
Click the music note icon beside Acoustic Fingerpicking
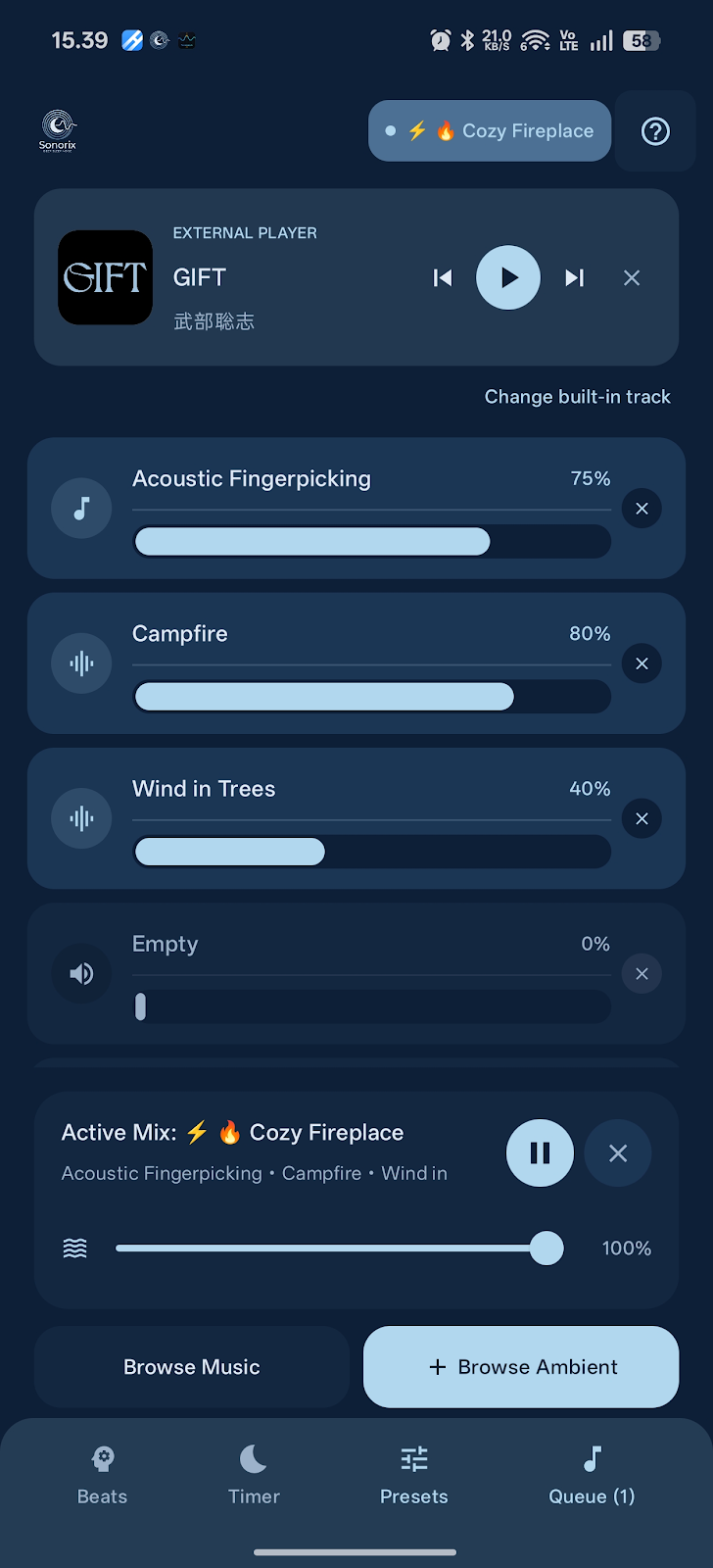pyautogui.click(x=81, y=509)
